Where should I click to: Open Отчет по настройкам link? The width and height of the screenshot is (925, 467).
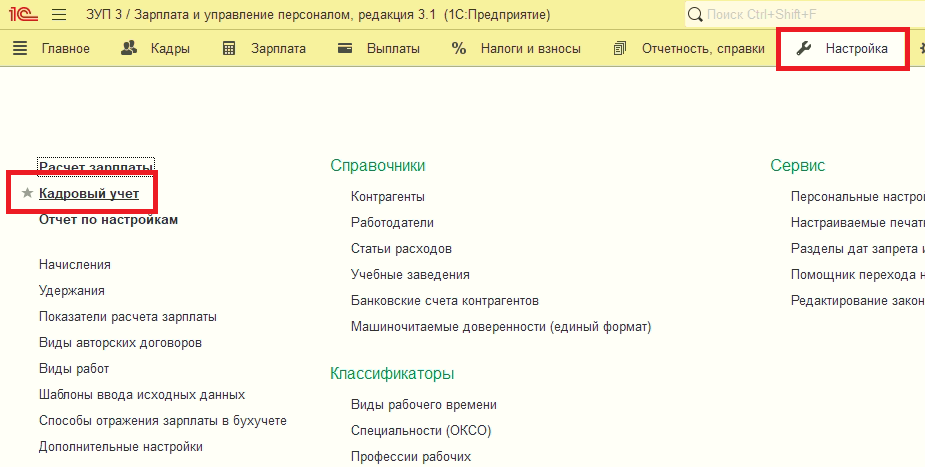pyautogui.click(x=109, y=219)
